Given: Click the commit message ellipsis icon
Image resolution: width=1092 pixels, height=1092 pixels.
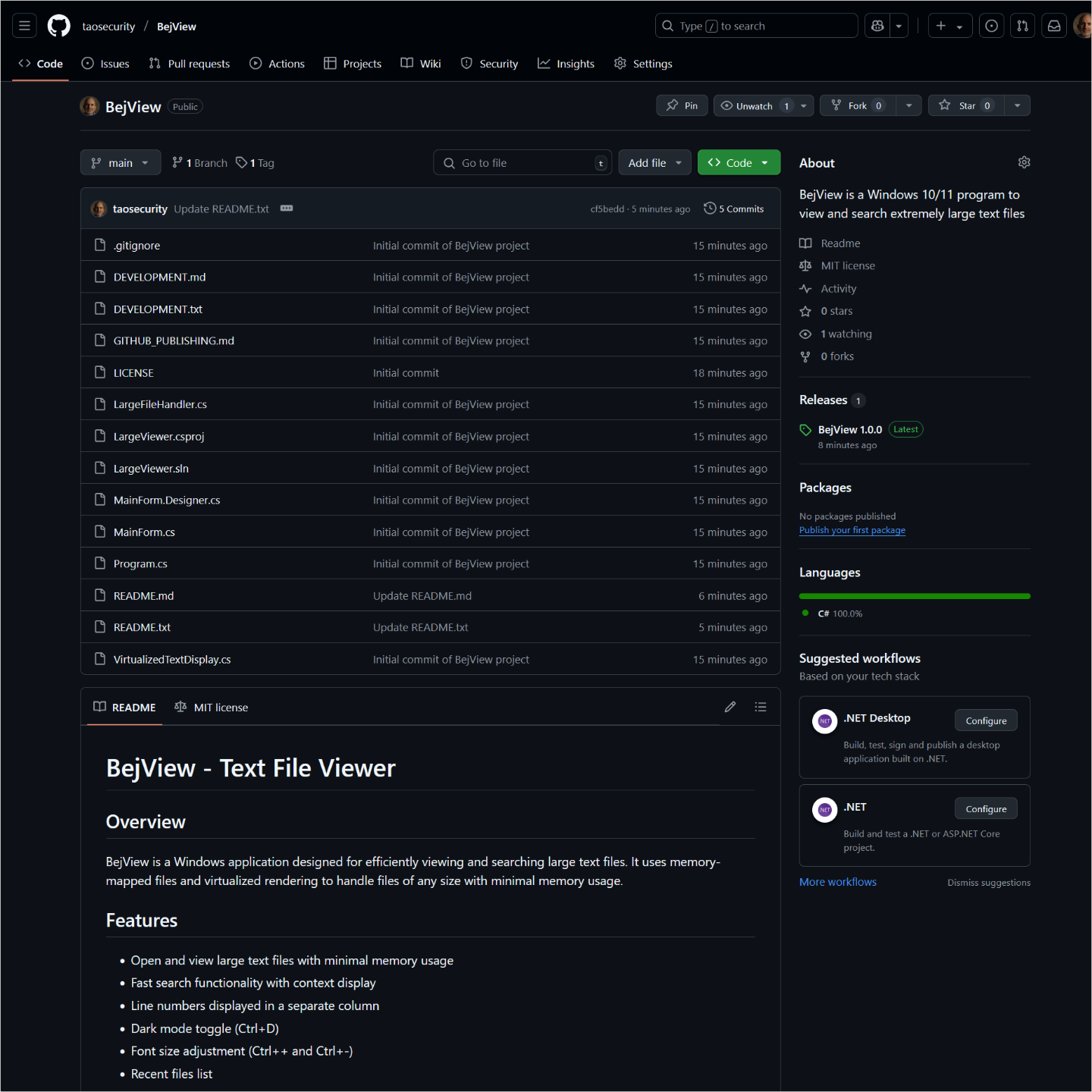Looking at the screenshot, I should [287, 209].
